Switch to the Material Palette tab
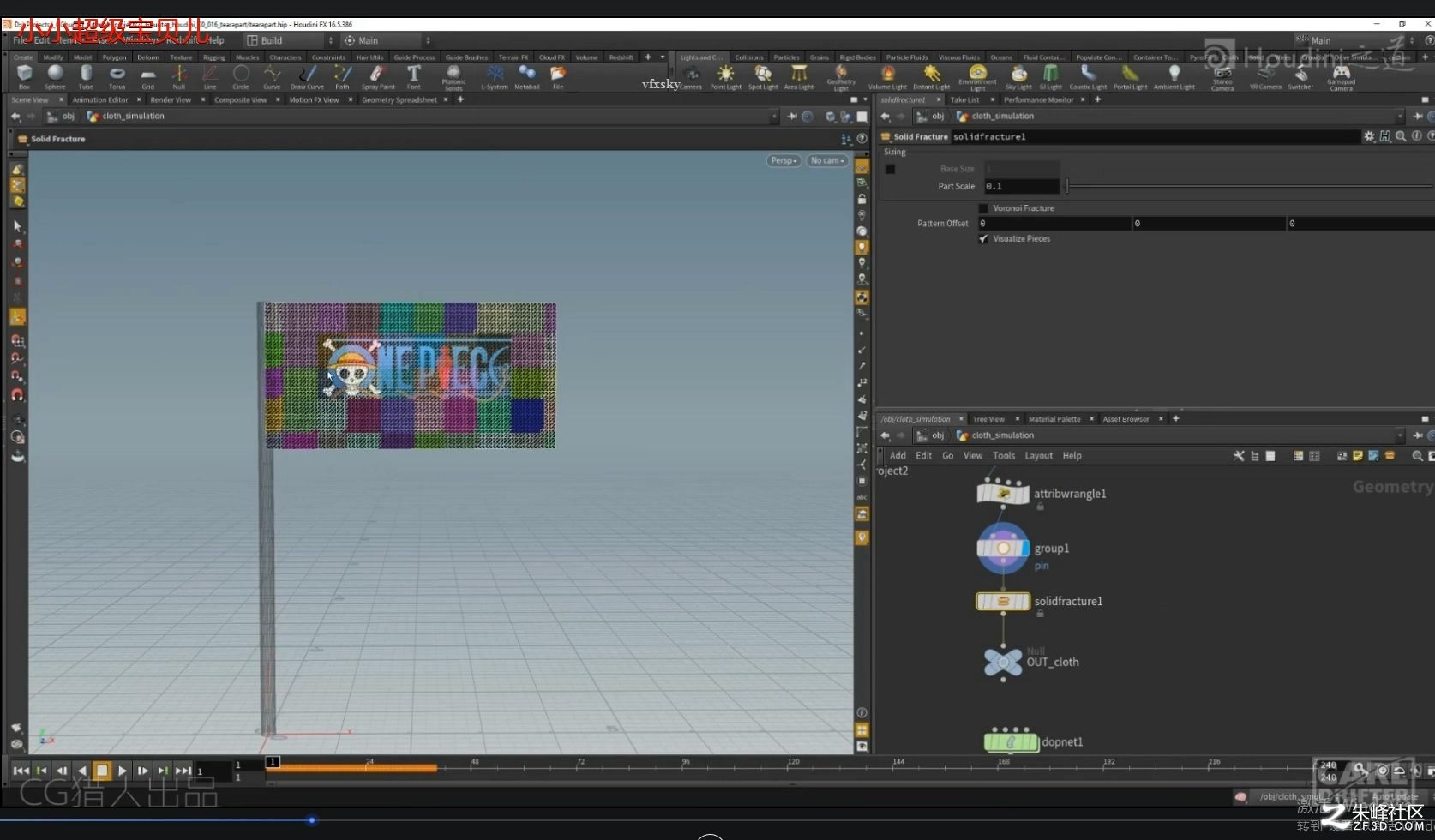This screenshot has height=840, width=1435. click(1054, 419)
